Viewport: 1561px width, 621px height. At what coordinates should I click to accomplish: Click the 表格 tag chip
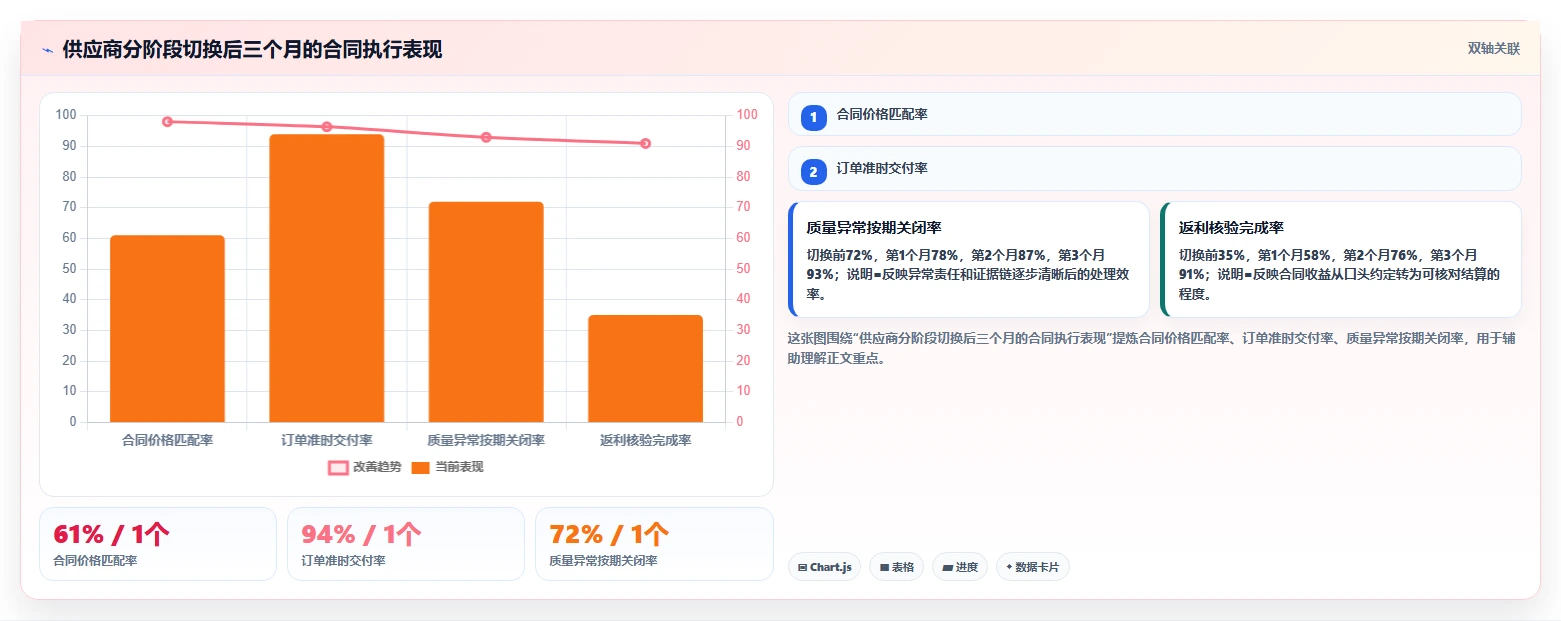click(x=896, y=567)
